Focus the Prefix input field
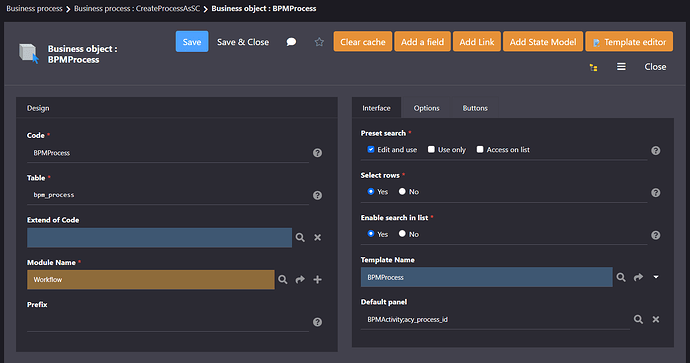Viewport: 690px width, 363px height. point(168,322)
